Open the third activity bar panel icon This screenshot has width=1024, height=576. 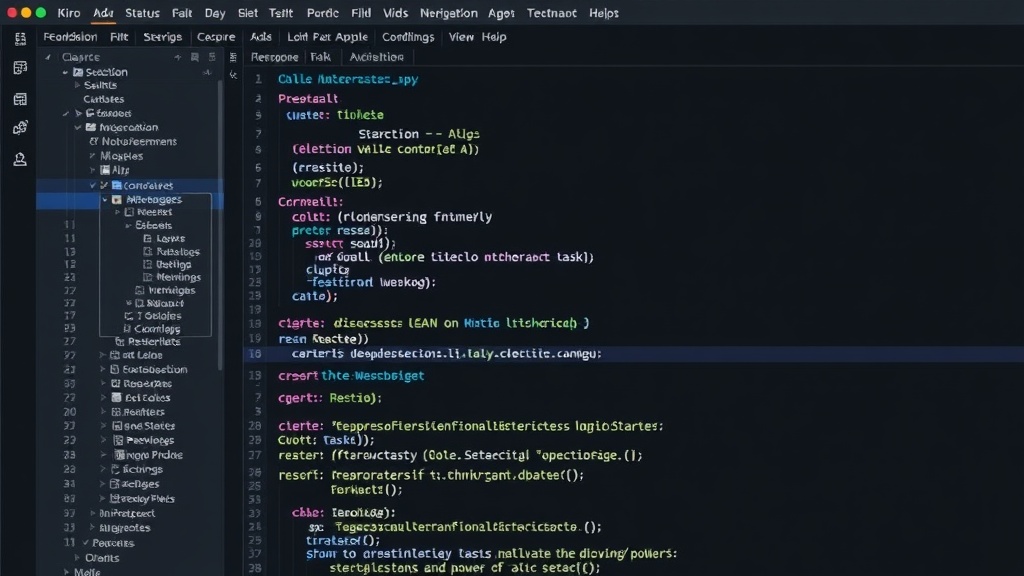tap(20, 99)
